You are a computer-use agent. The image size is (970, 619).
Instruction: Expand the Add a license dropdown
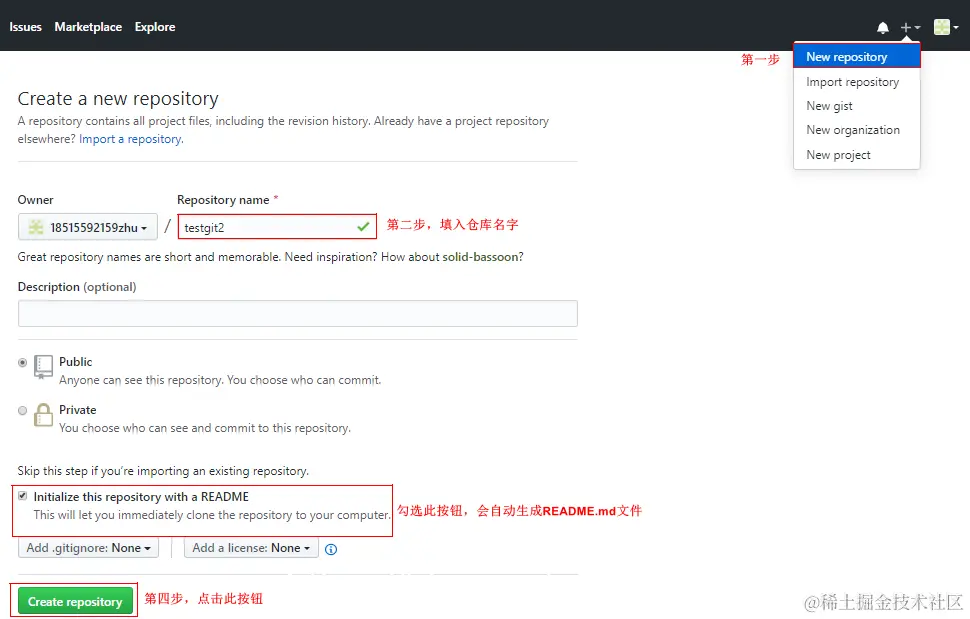(251, 548)
